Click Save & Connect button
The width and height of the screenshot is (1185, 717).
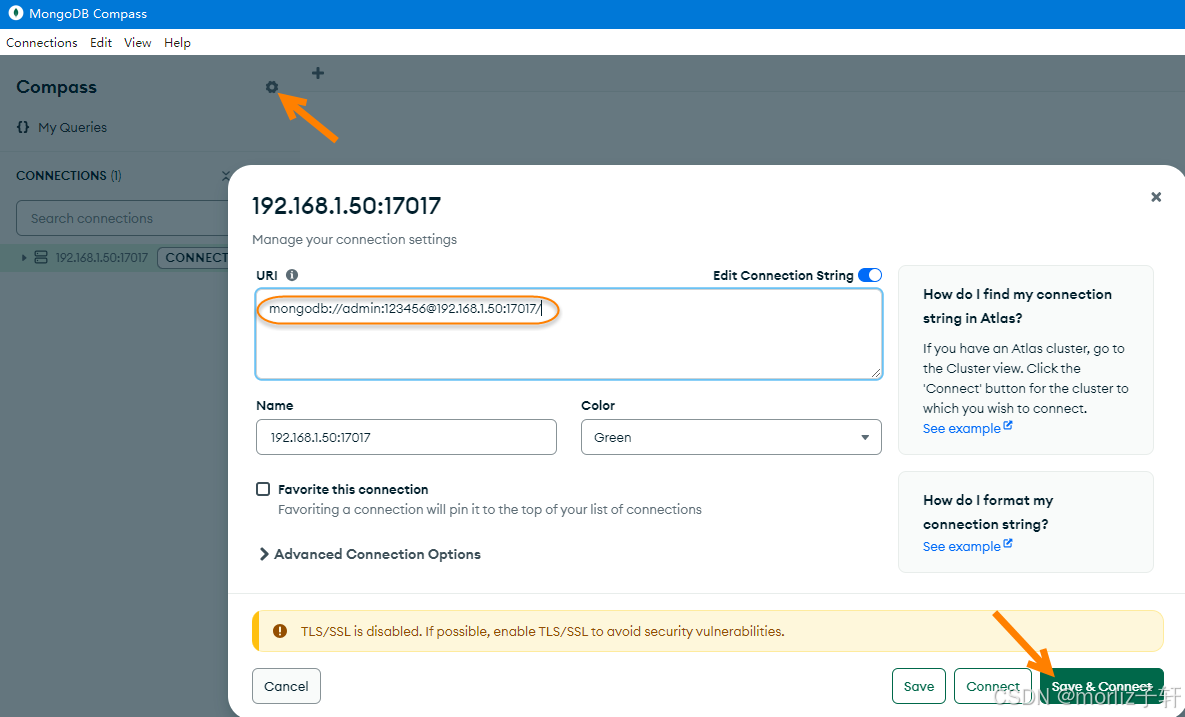coord(1101,686)
